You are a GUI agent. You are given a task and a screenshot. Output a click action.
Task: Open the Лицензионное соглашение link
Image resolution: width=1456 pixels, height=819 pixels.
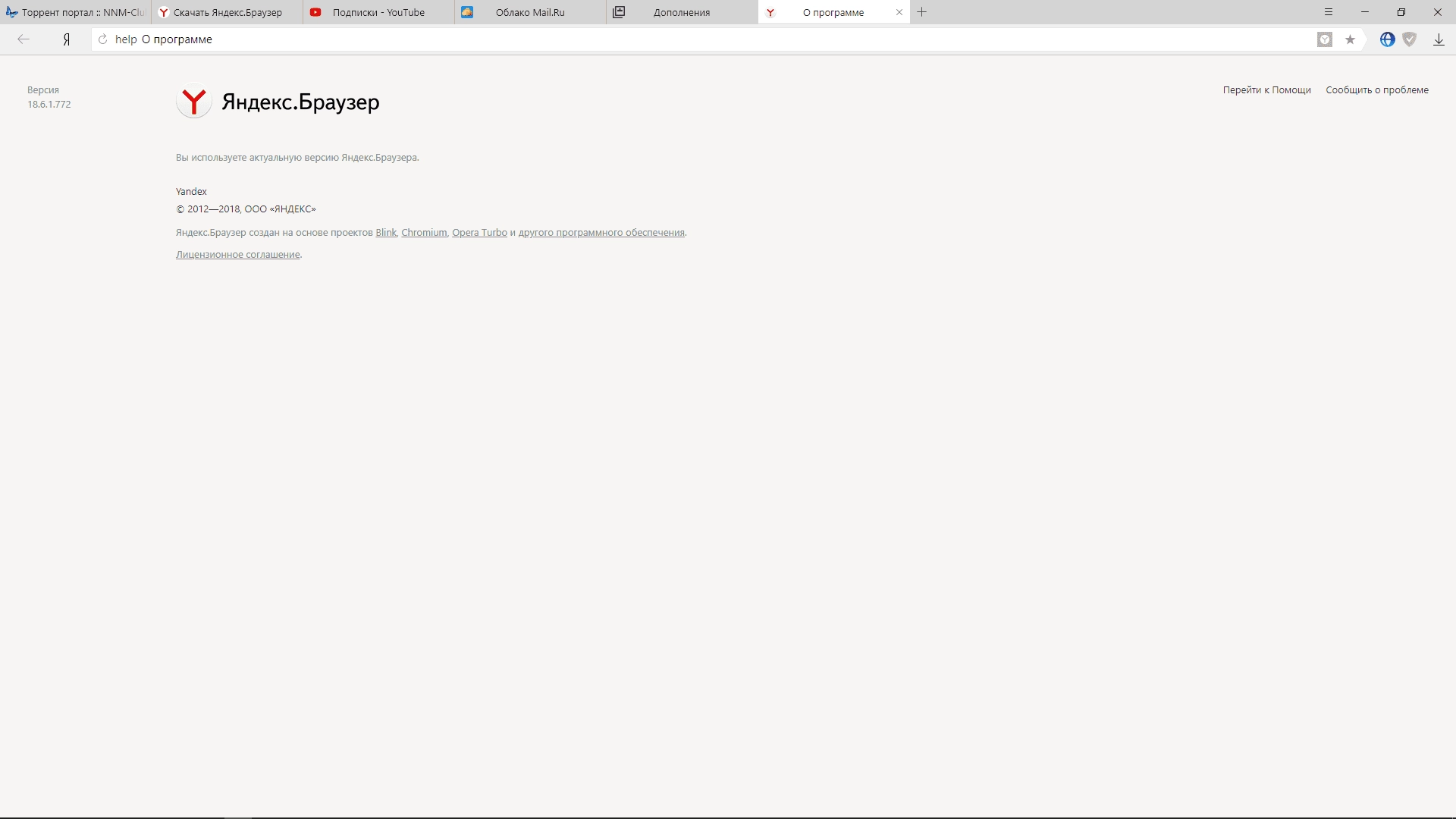238,255
